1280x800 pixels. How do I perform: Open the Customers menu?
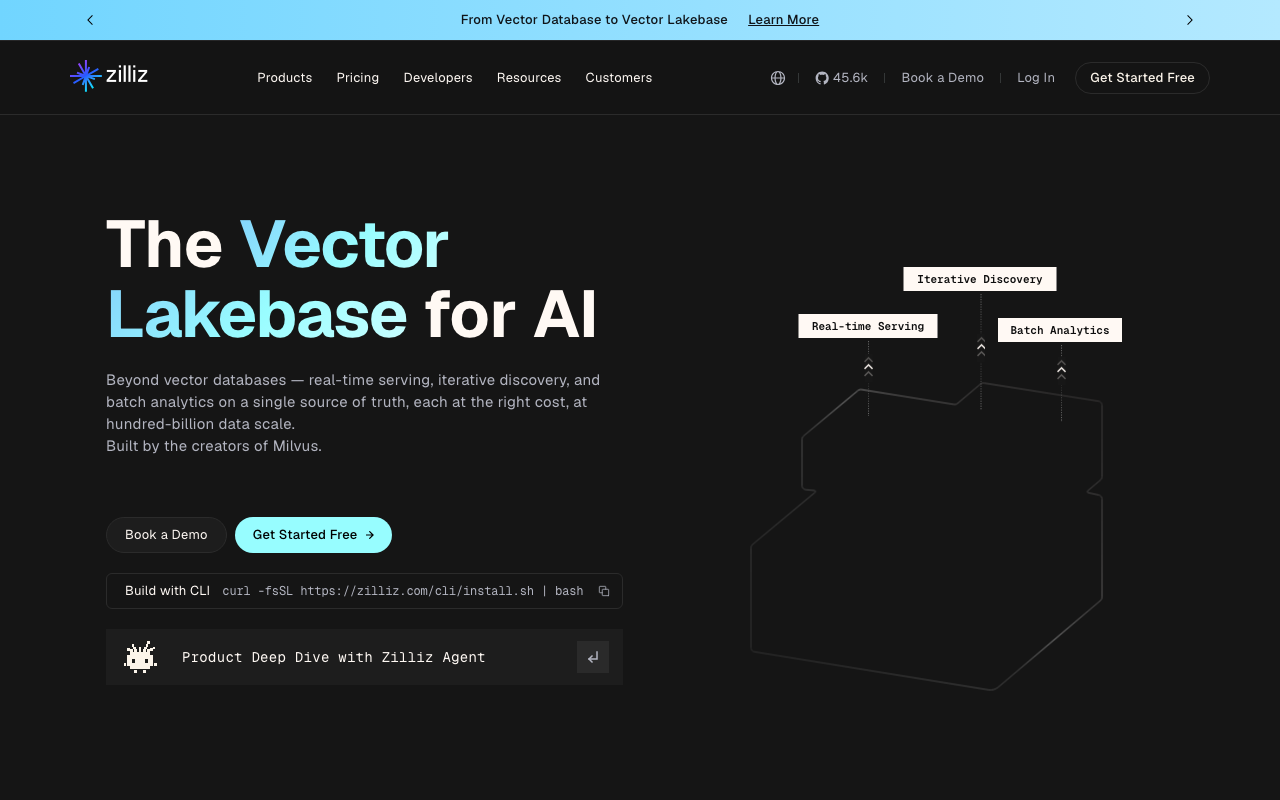point(619,78)
